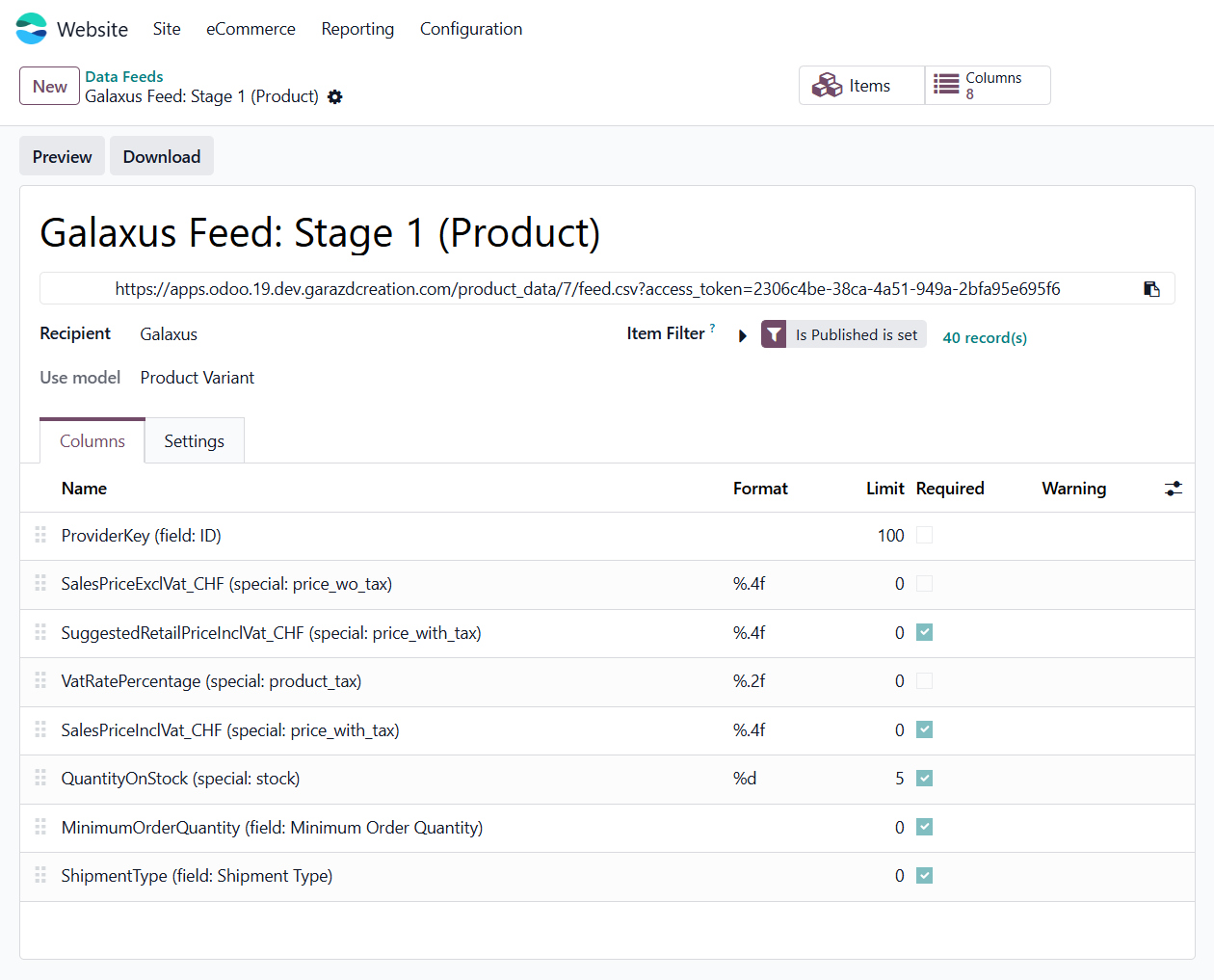Image resolution: width=1214 pixels, height=980 pixels.
Task: Grab drag handle of QuantityOnStock row
Action: coord(40,778)
